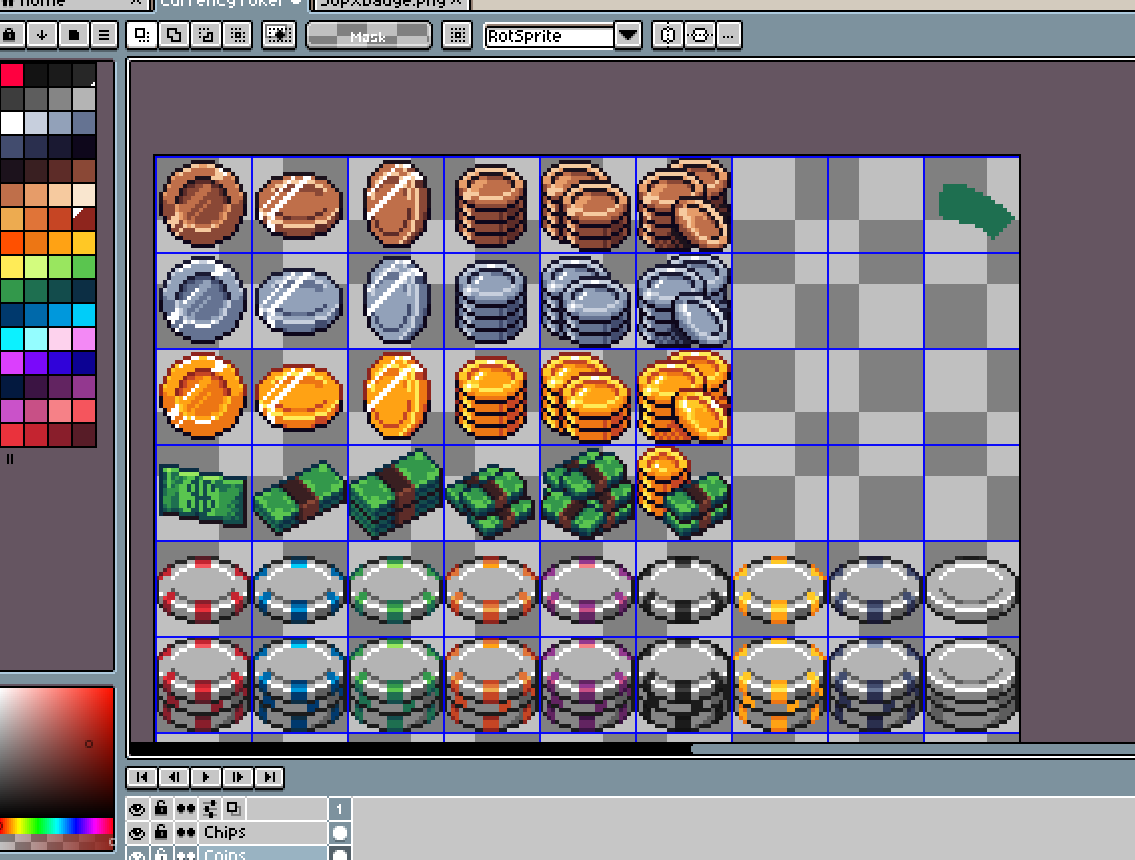Go to the last frame

(269, 777)
